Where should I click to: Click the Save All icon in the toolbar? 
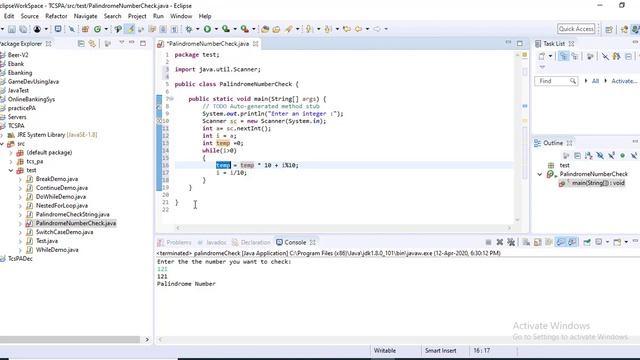[23, 29]
